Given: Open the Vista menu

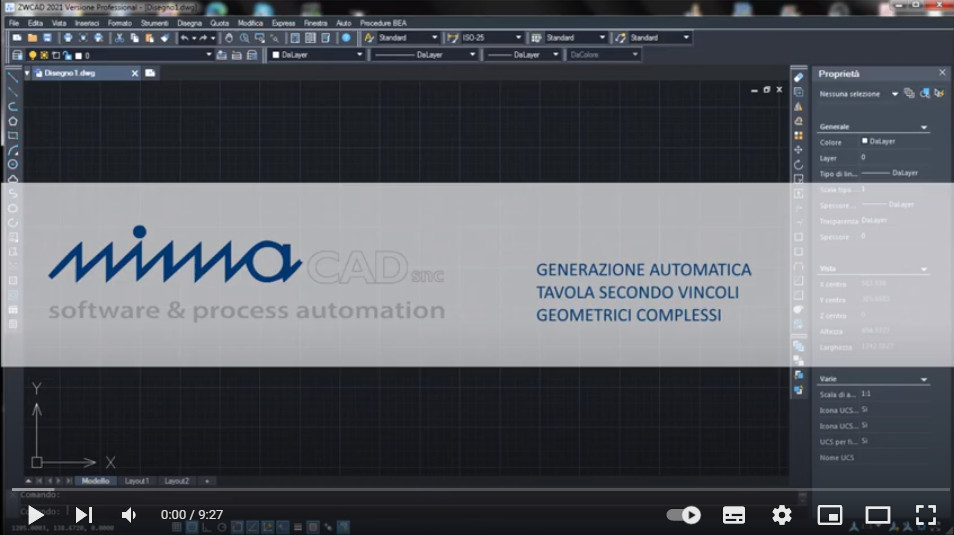Looking at the screenshot, I should [x=59, y=23].
